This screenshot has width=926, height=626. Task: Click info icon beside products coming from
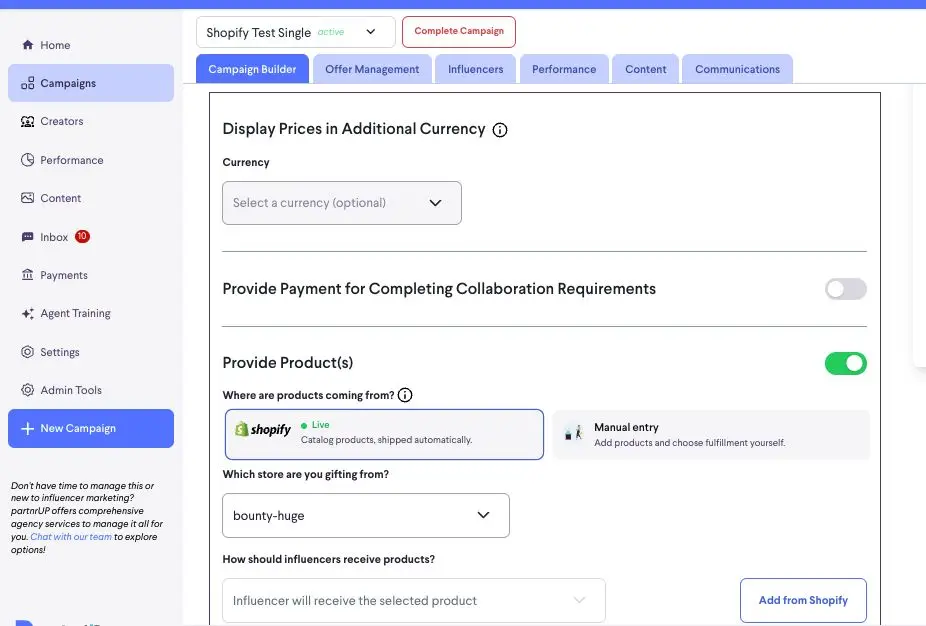click(x=405, y=395)
